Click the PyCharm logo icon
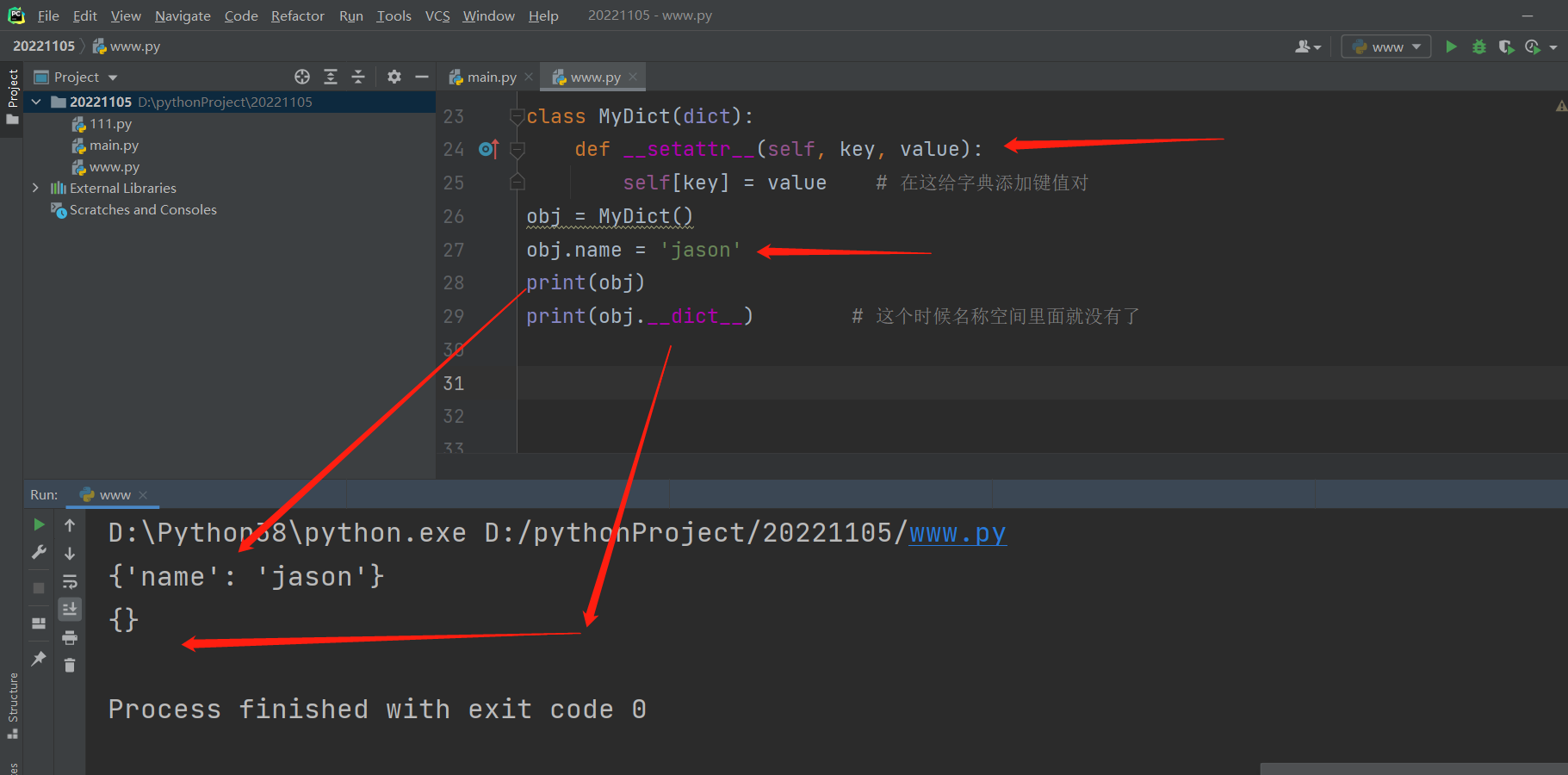Screen dimensions: 1568x775 pyautogui.click(x=15, y=15)
